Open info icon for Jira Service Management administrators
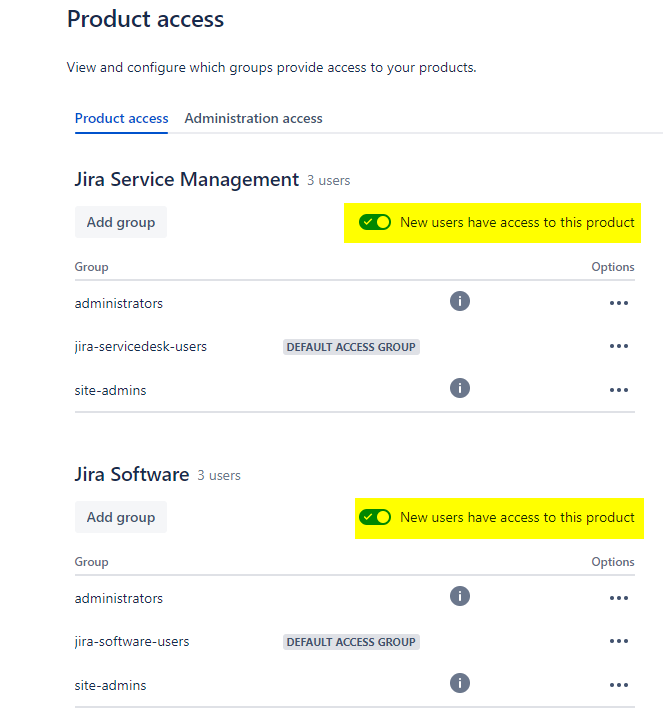The height and width of the screenshot is (728, 663). [460, 301]
